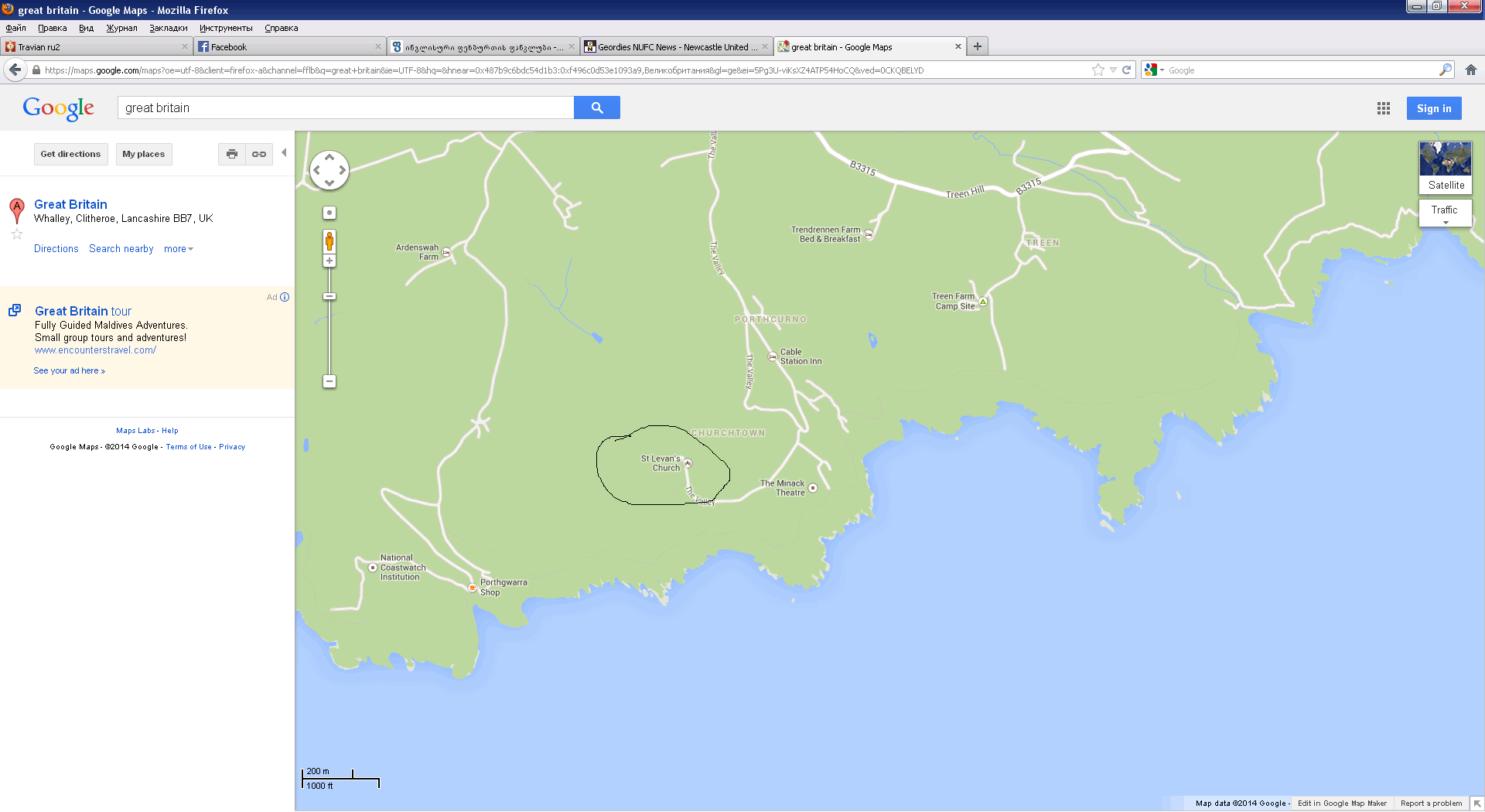This screenshot has height=812, width=1485.
Task: Reload the page
Action: (x=1127, y=70)
